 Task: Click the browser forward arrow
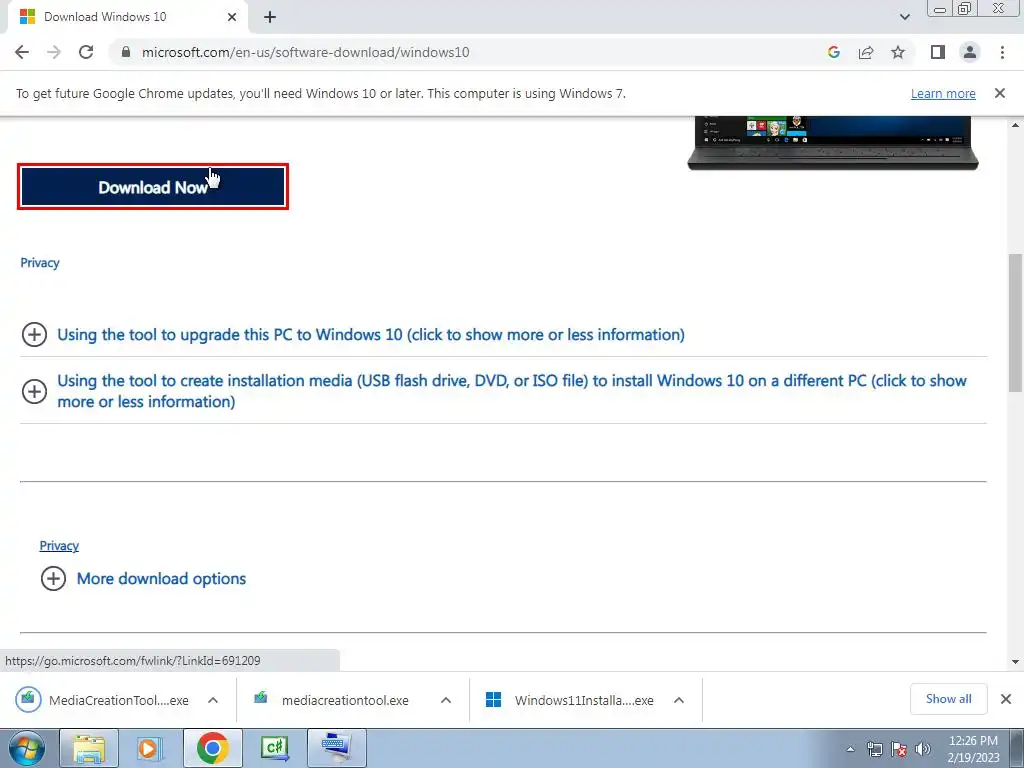pos(54,52)
